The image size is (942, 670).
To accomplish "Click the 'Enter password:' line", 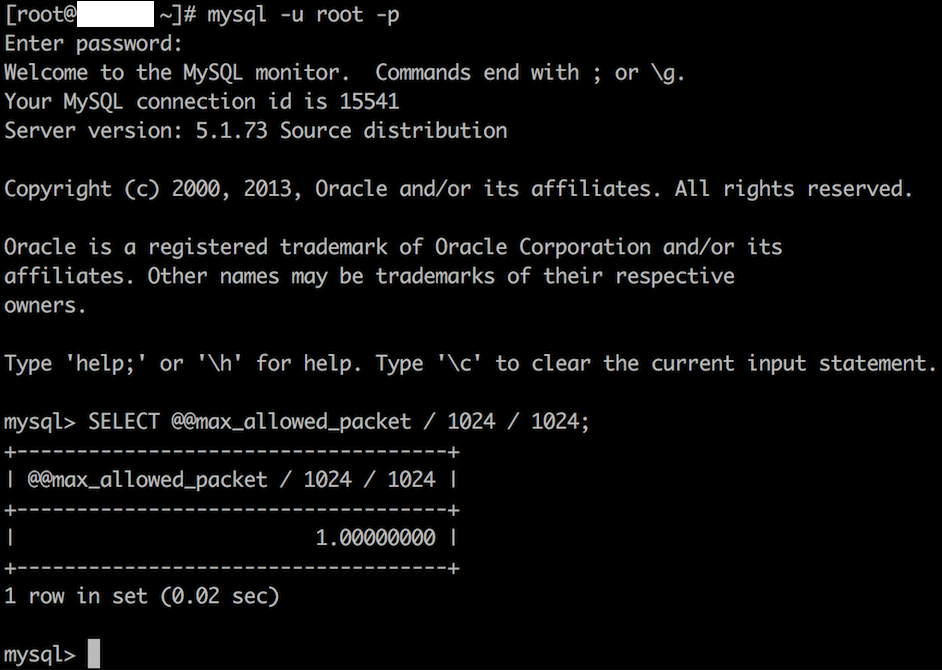I will [x=93, y=43].
